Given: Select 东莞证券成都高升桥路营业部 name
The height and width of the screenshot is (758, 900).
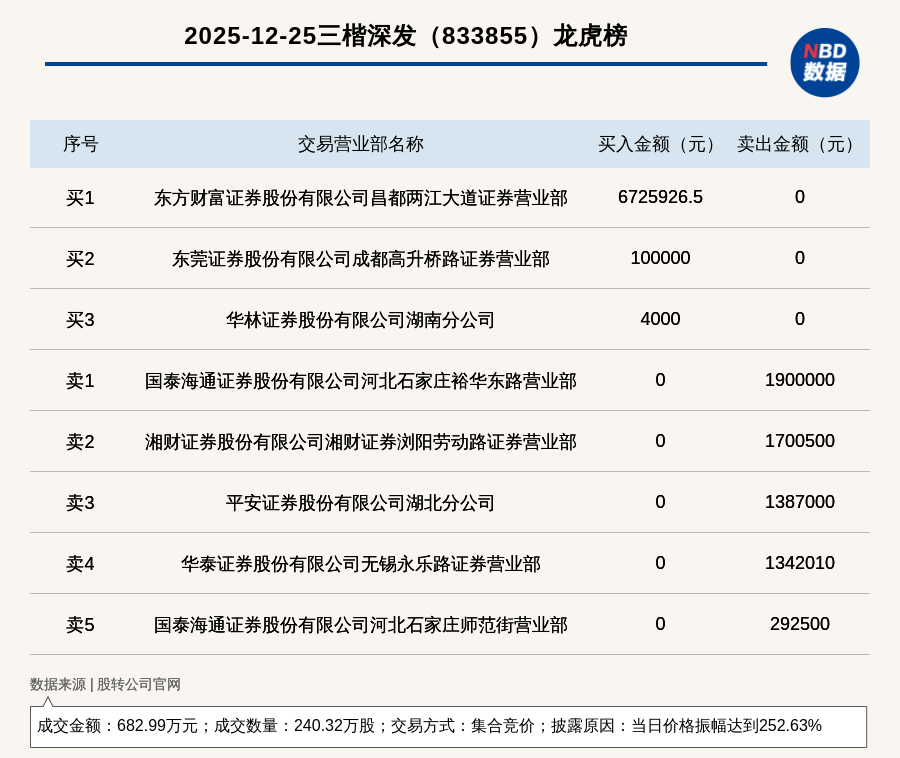Looking at the screenshot, I should (360, 259).
